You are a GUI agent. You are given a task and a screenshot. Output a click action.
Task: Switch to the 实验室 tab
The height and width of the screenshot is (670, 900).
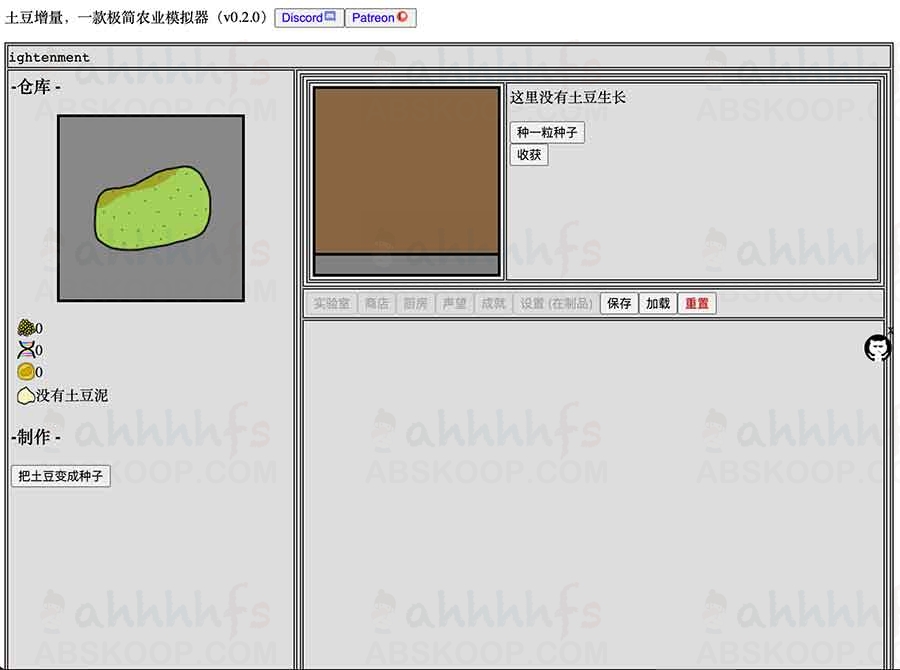coord(331,303)
